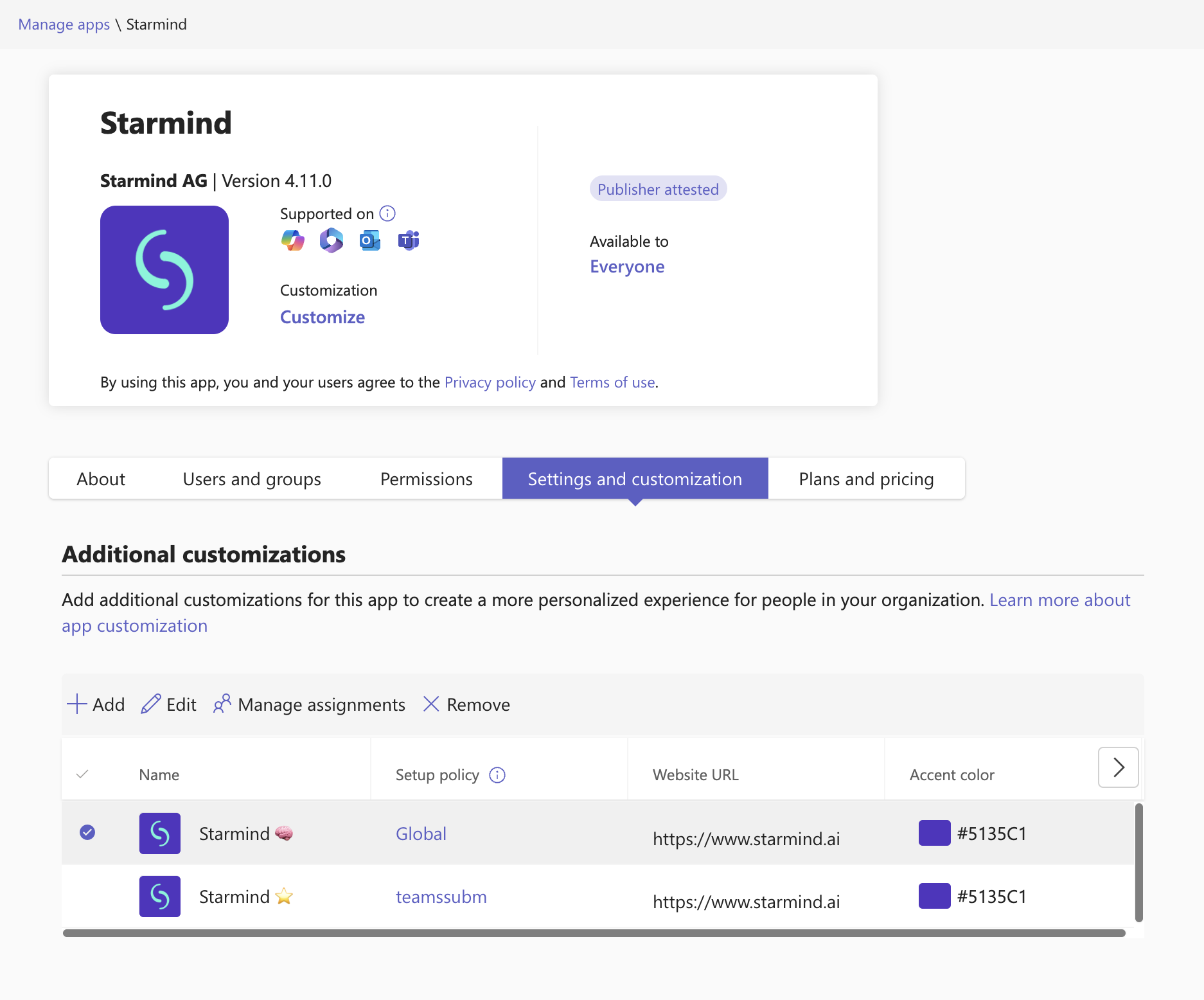Click the Everyone availability link
1204x1000 pixels.
(x=627, y=267)
